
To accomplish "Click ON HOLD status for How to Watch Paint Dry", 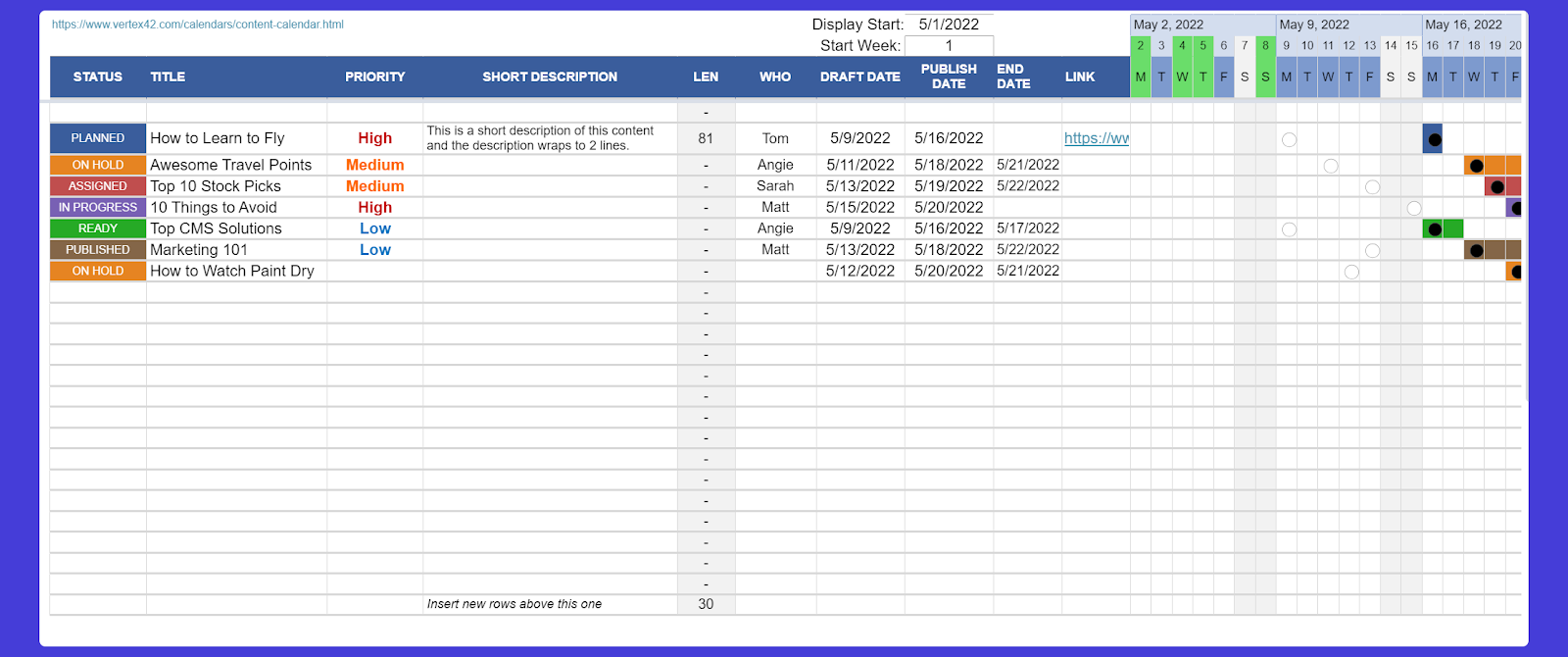I will click(x=98, y=271).
